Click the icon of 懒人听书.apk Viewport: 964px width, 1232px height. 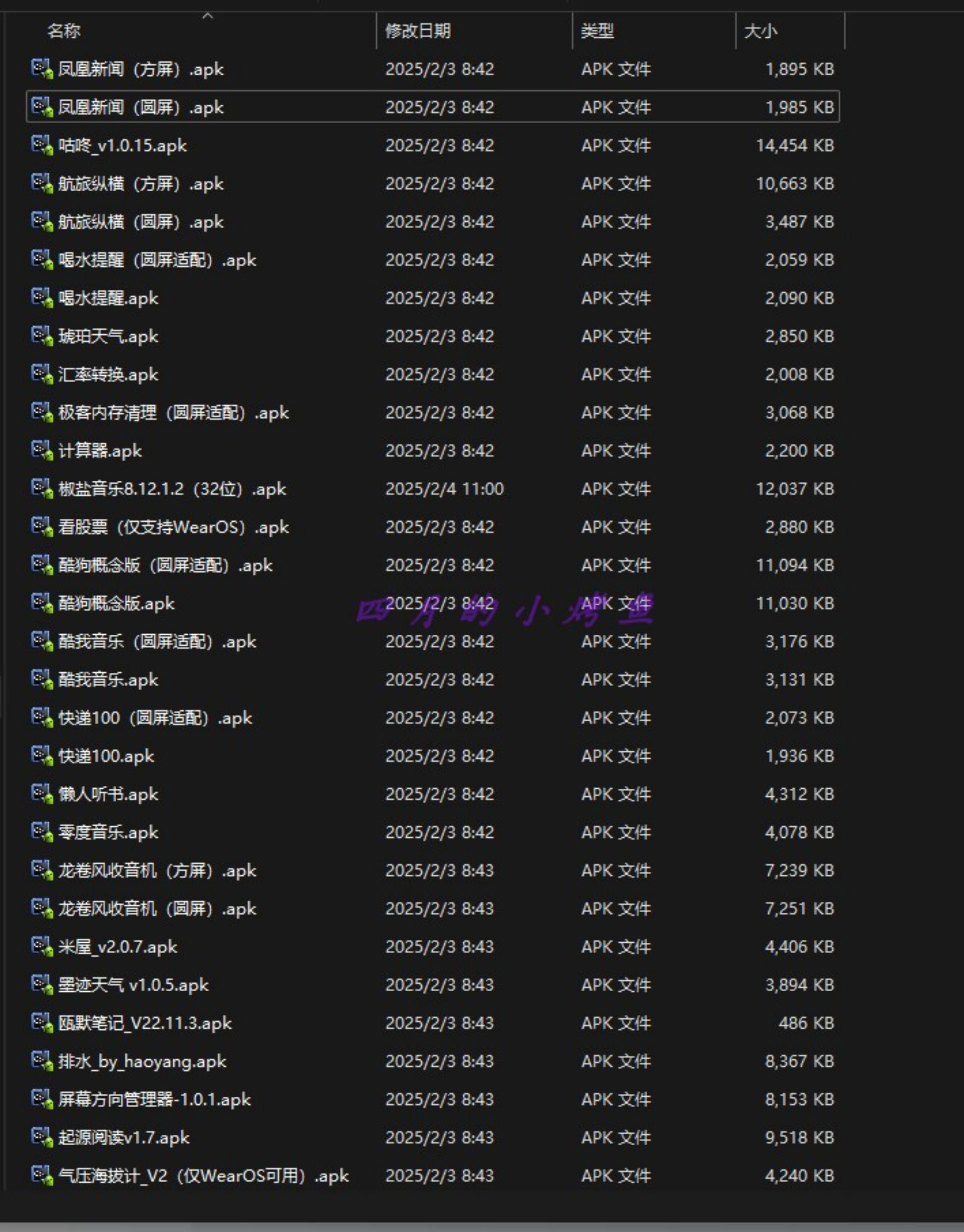[x=42, y=794]
